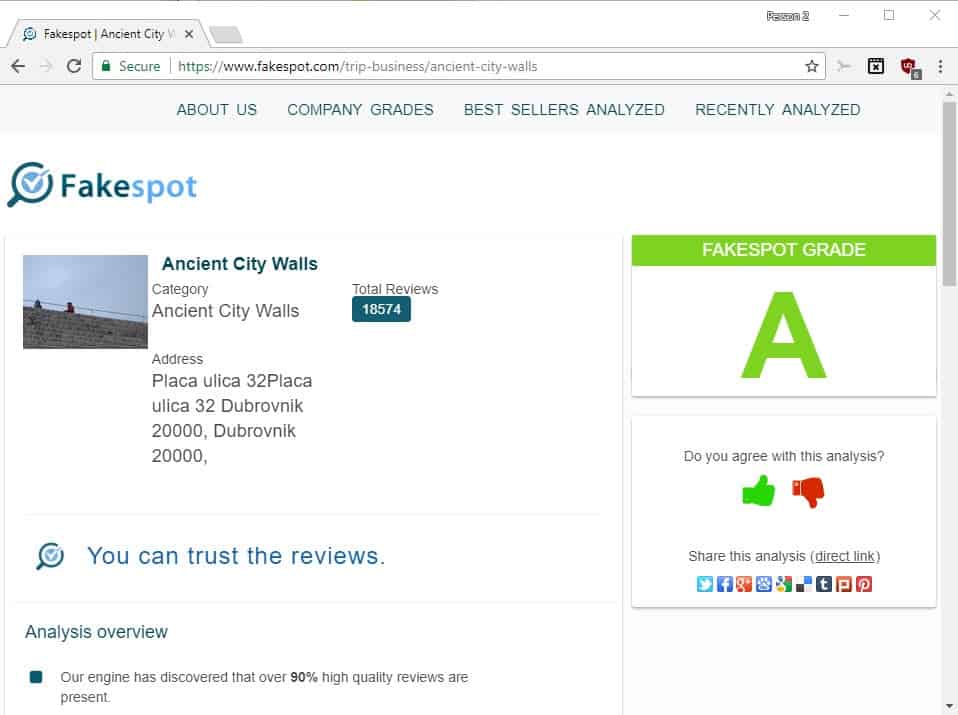
Task: Click the uBlock shield extension icon
Action: pyautogui.click(x=910, y=67)
